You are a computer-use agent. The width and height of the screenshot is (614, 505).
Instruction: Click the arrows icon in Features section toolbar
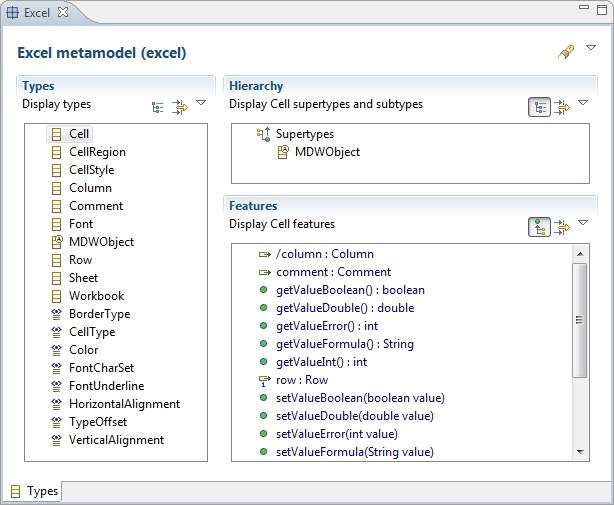pos(562,227)
